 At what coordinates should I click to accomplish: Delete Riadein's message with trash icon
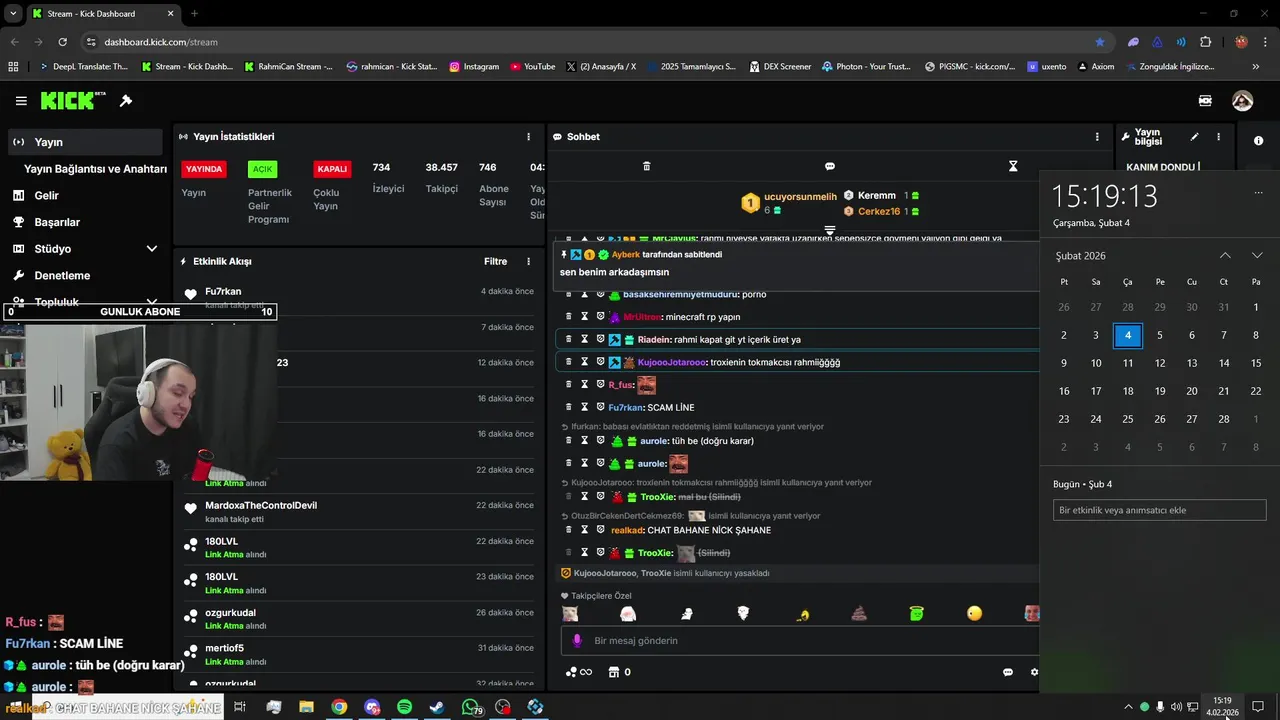pyautogui.click(x=569, y=339)
